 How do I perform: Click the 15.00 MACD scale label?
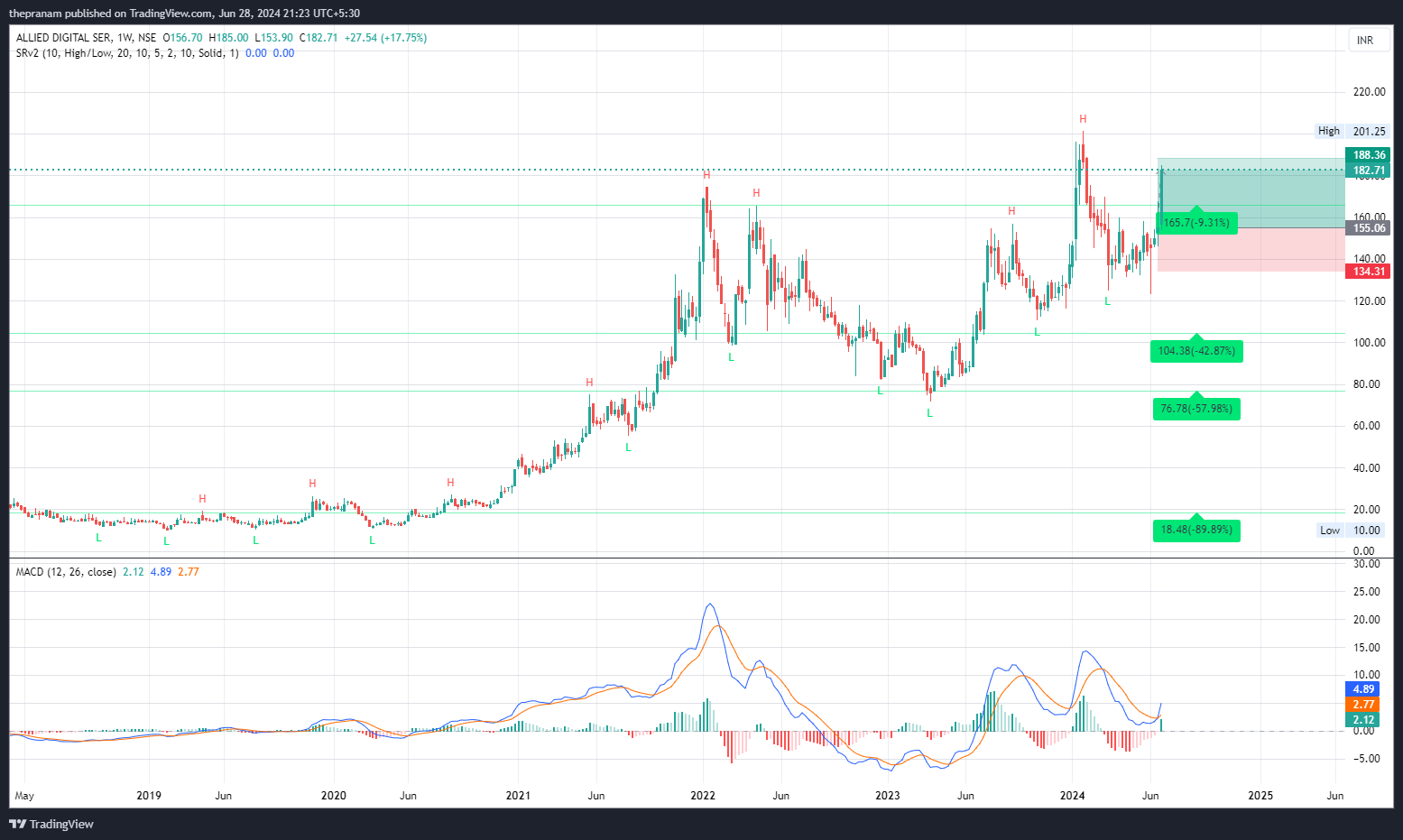click(x=1367, y=648)
